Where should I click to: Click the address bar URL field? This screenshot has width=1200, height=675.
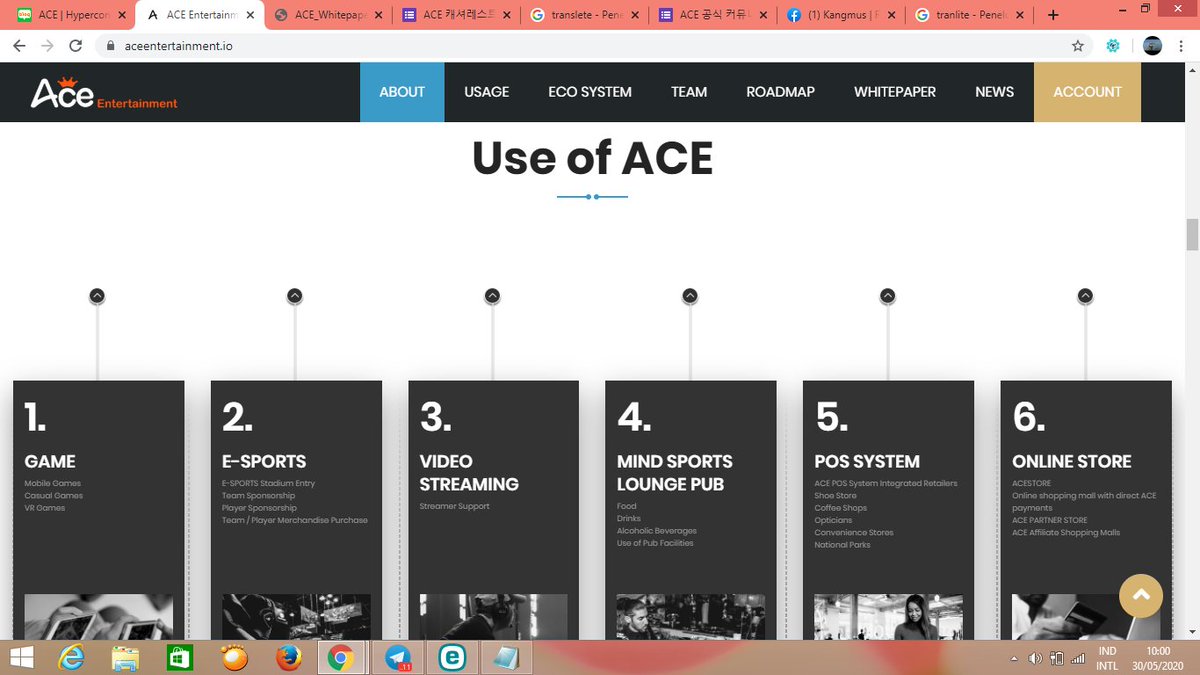(580, 46)
